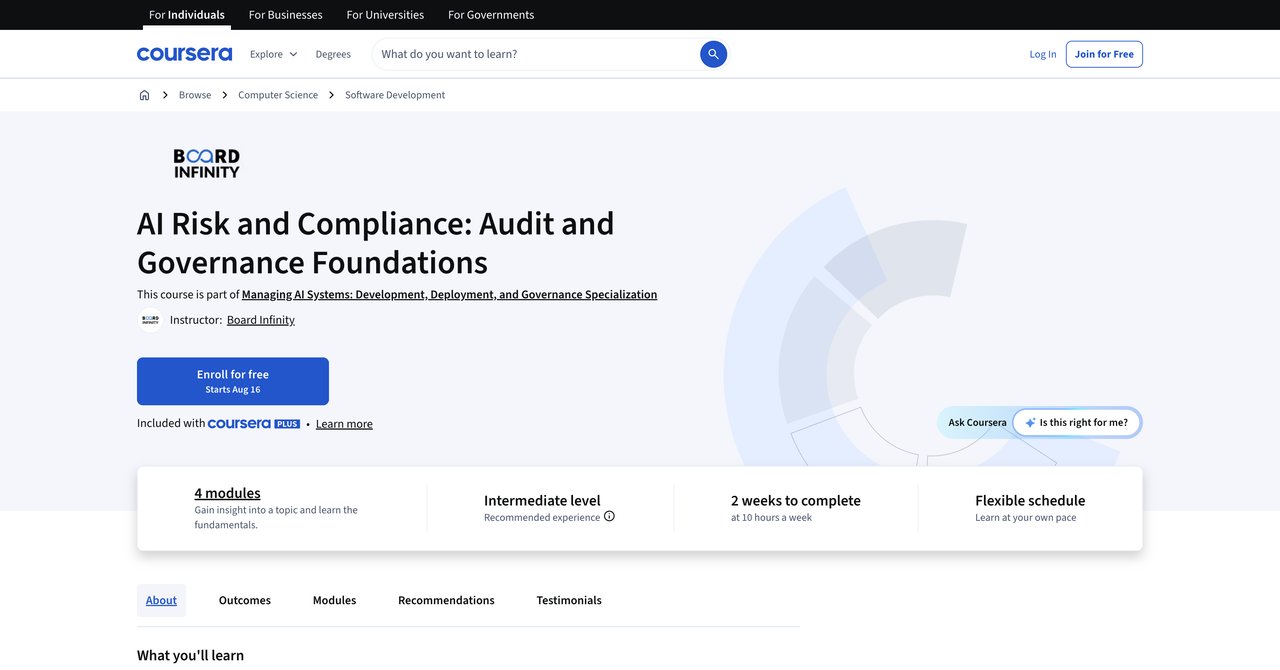Go to the home icon in breadcrumbs
Screen dimensions: 1280x670
click(144, 95)
